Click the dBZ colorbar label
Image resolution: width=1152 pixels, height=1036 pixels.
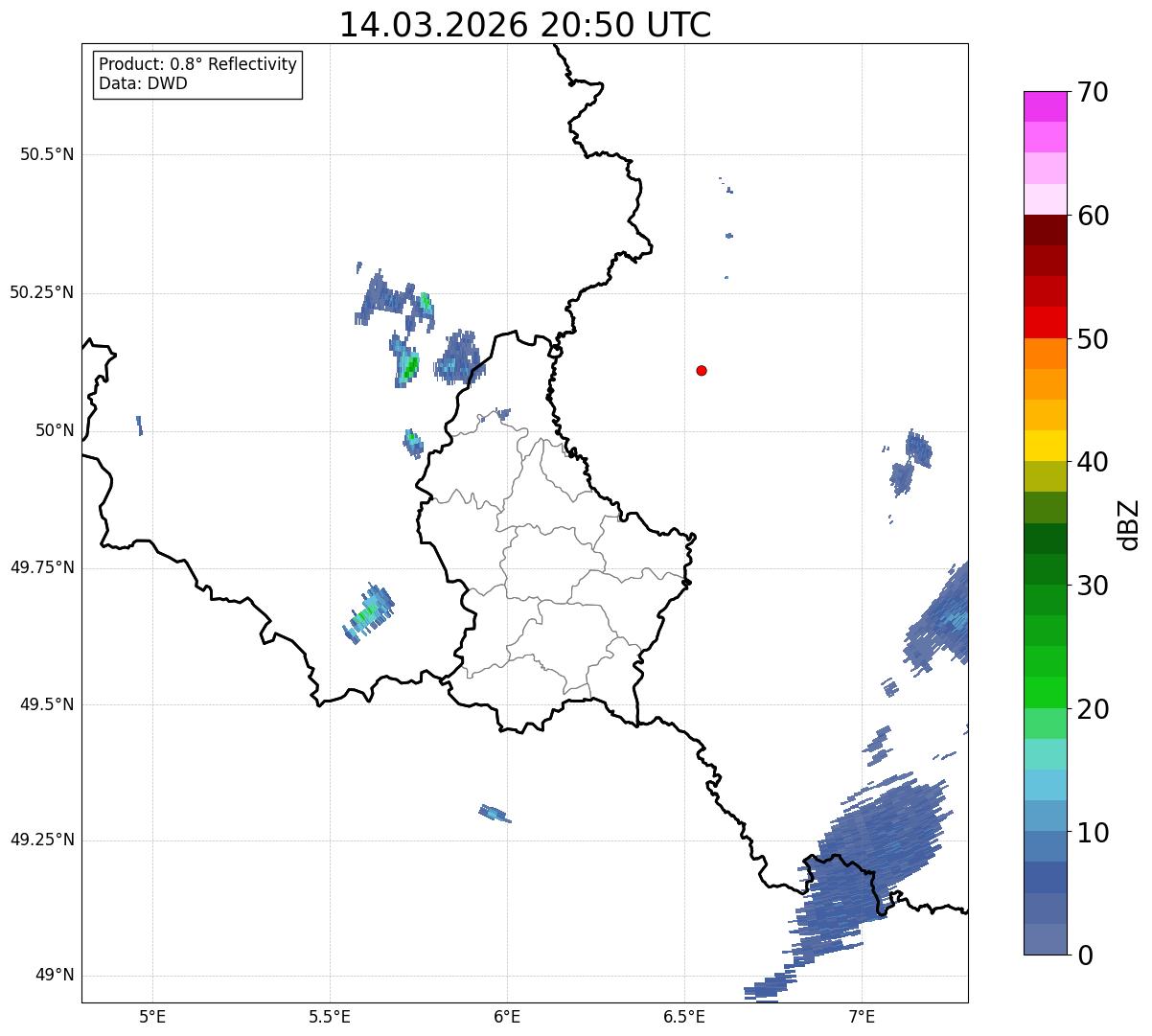click(1129, 523)
